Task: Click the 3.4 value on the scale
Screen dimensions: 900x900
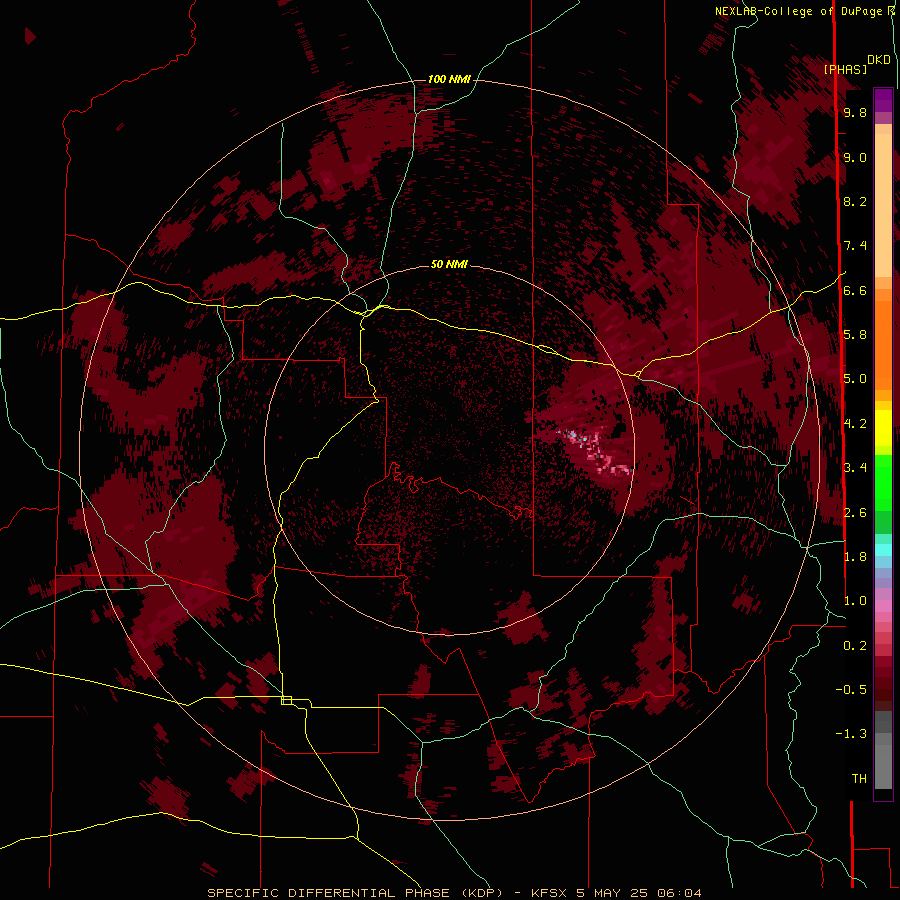Action: tap(855, 468)
